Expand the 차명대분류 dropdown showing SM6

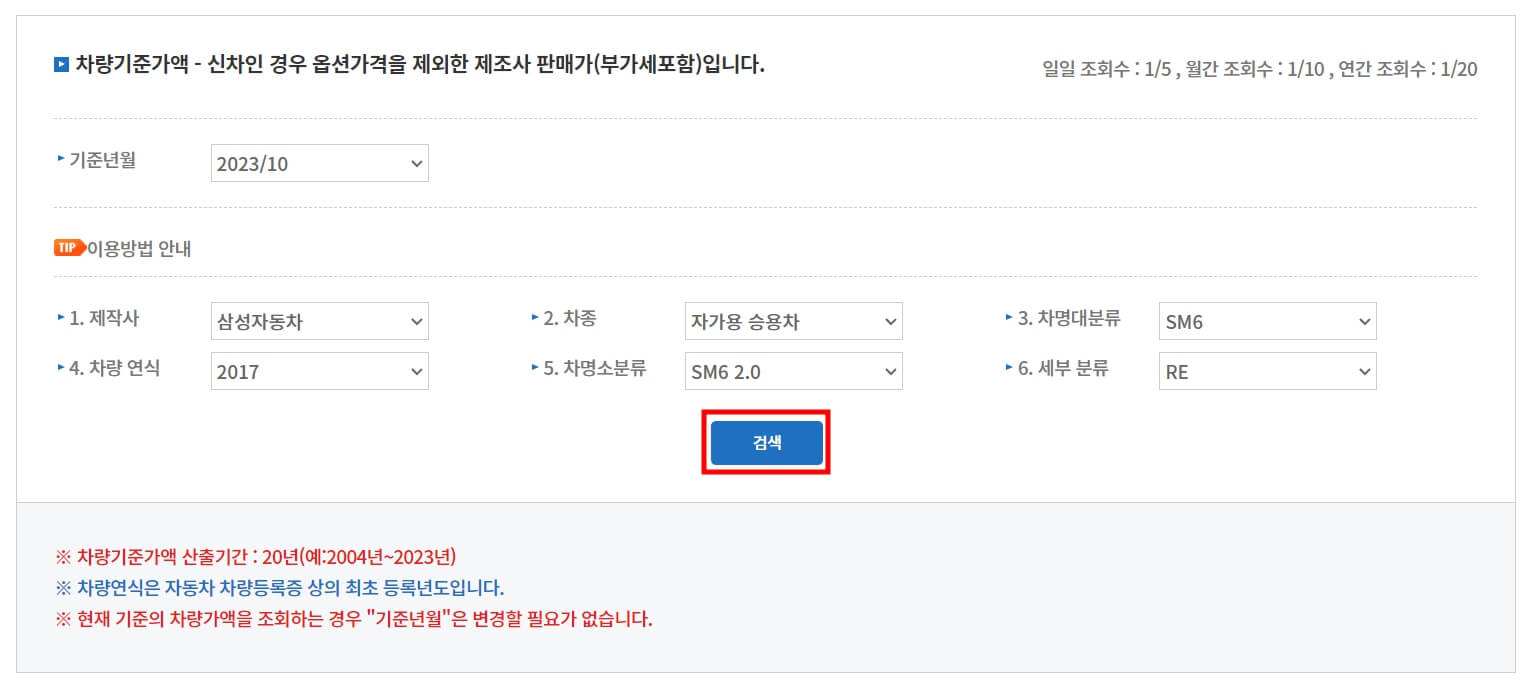1267,321
